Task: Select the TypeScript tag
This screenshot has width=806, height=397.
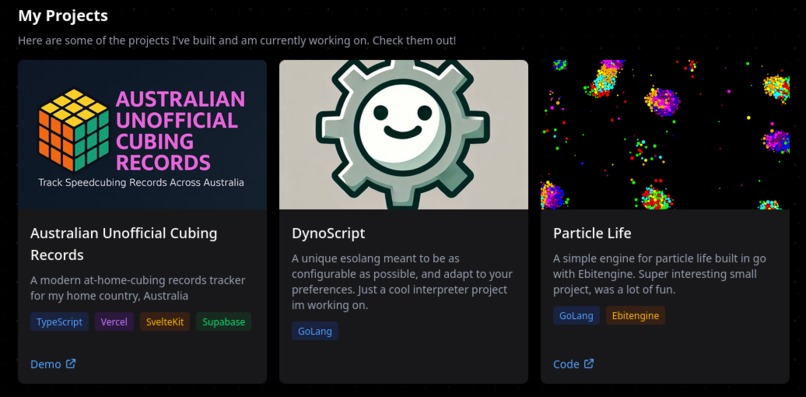Action: pos(60,322)
